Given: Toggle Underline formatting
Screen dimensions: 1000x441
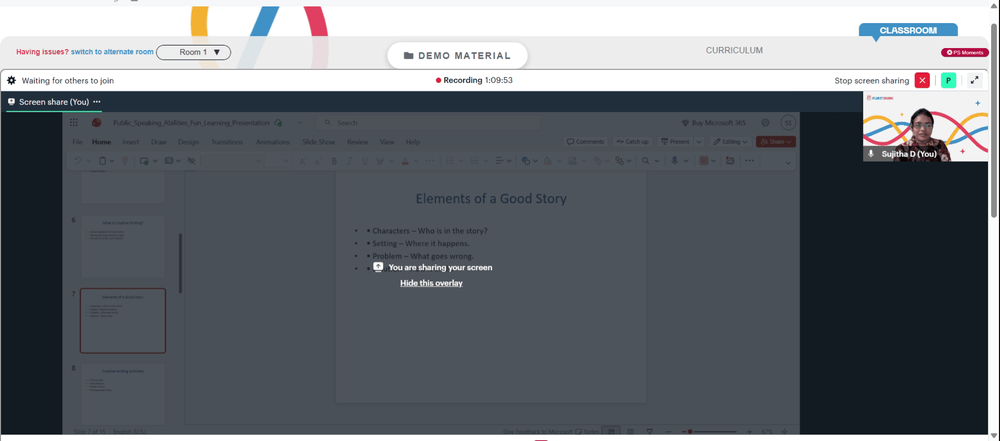Looking at the screenshot, I should tap(365, 161).
